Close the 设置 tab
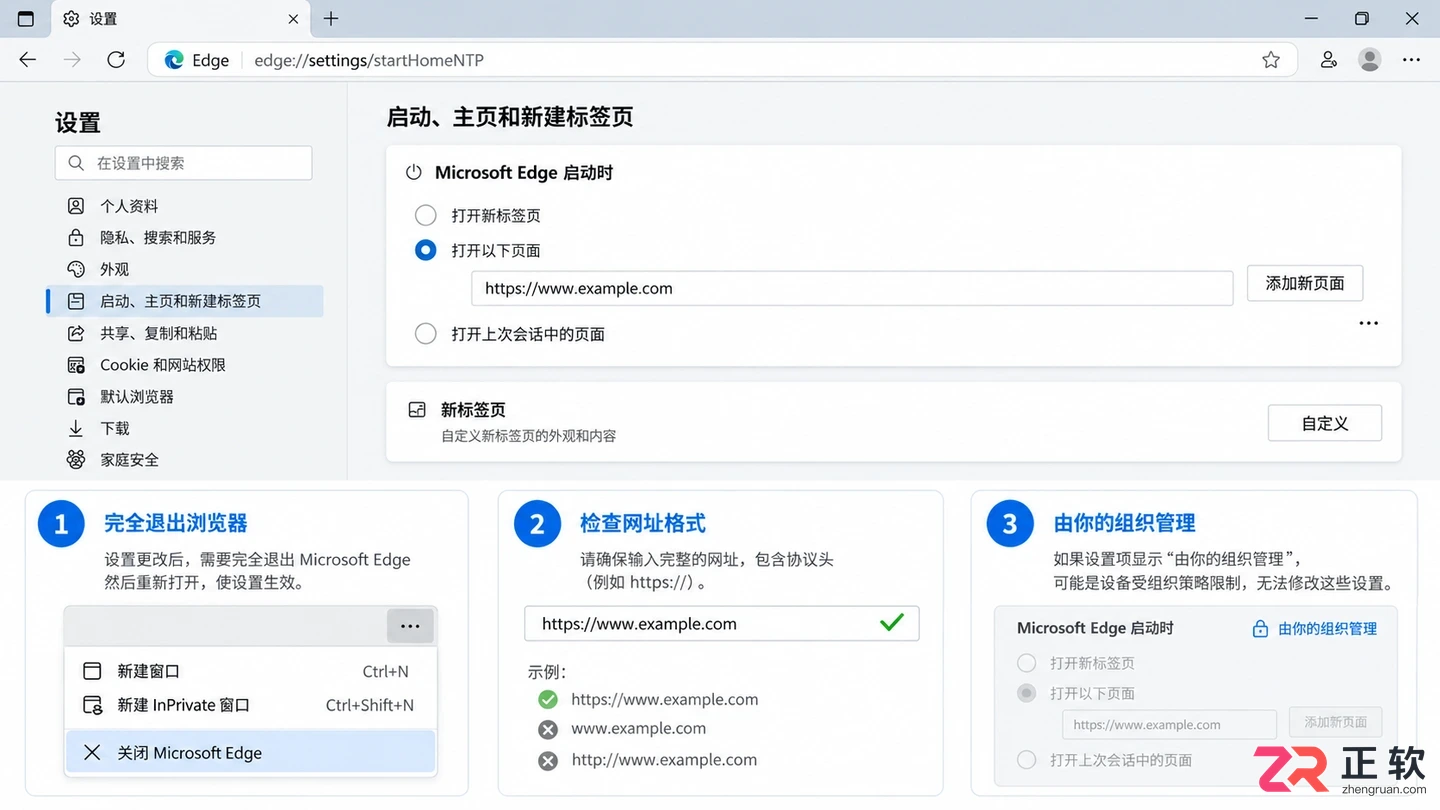The height and width of the screenshot is (810, 1440). pos(293,19)
